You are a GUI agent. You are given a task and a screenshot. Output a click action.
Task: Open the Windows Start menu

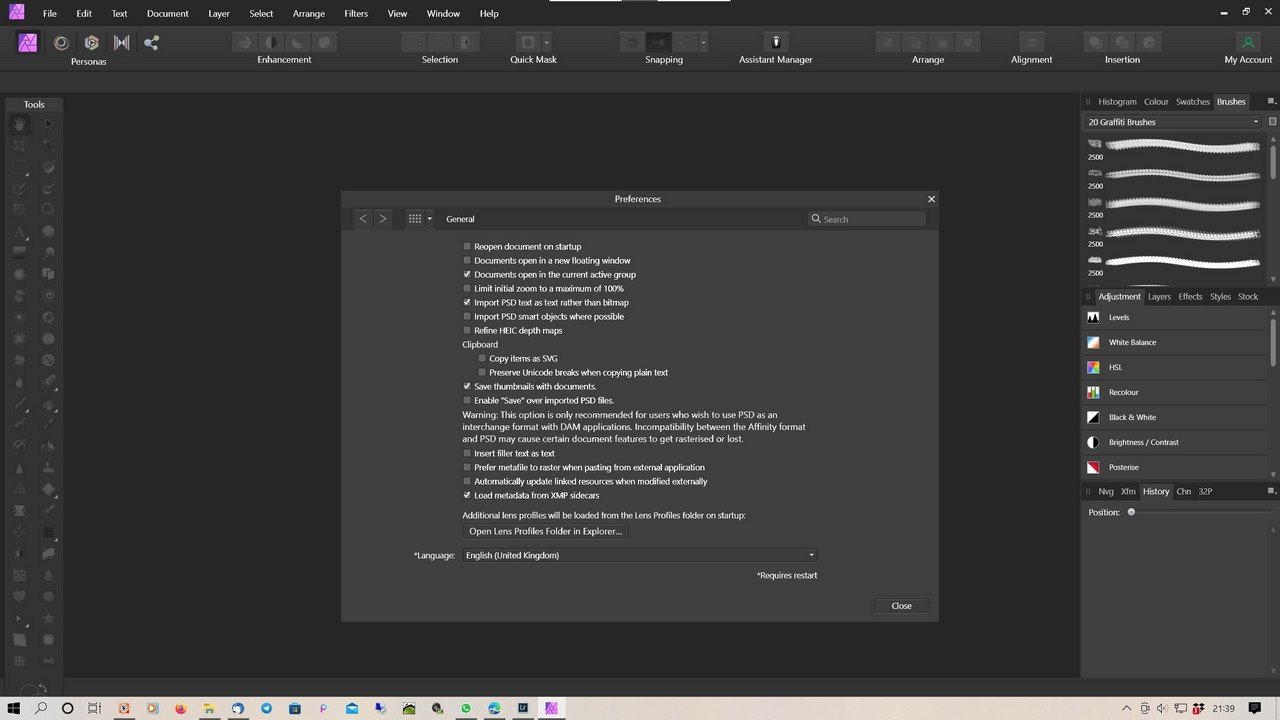(x=14, y=708)
